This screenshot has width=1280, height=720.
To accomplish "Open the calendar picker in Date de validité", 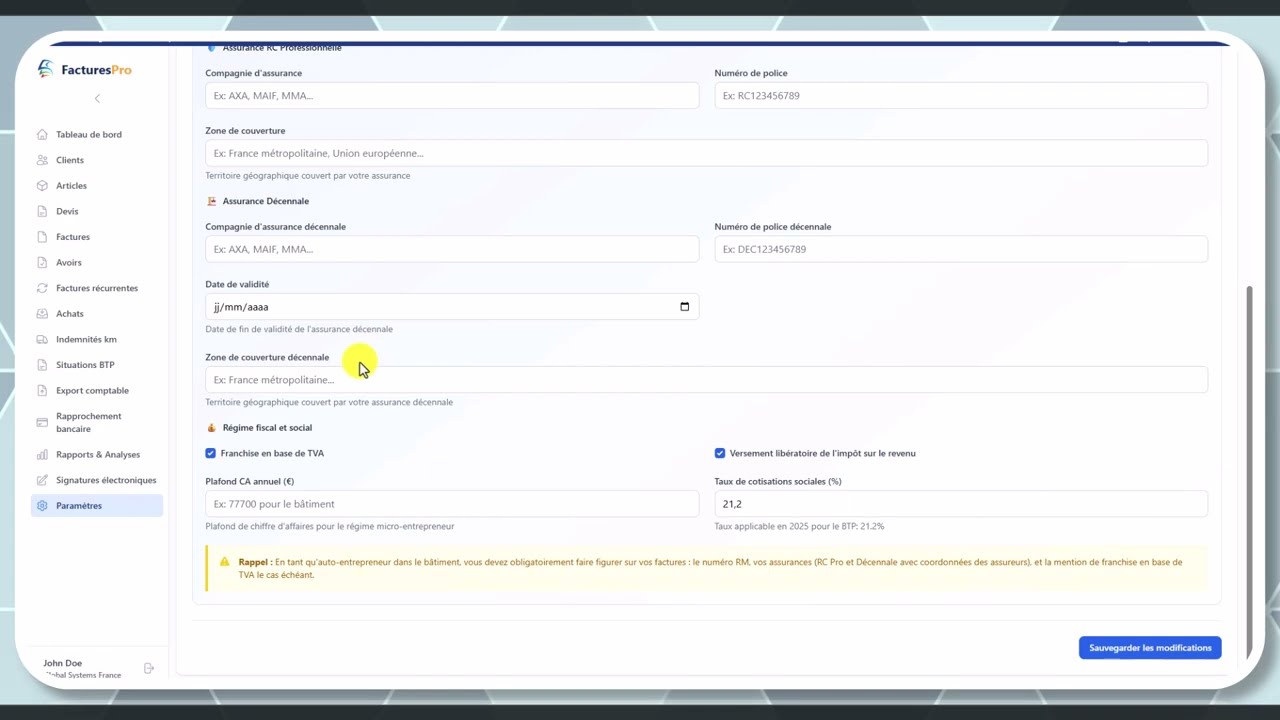I will 685,307.
